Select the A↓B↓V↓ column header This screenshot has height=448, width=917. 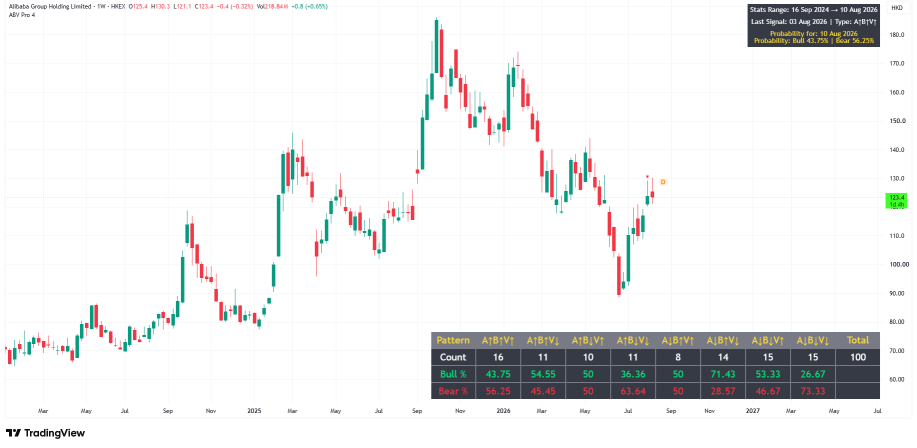pyautogui.click(x=812, y=340)
